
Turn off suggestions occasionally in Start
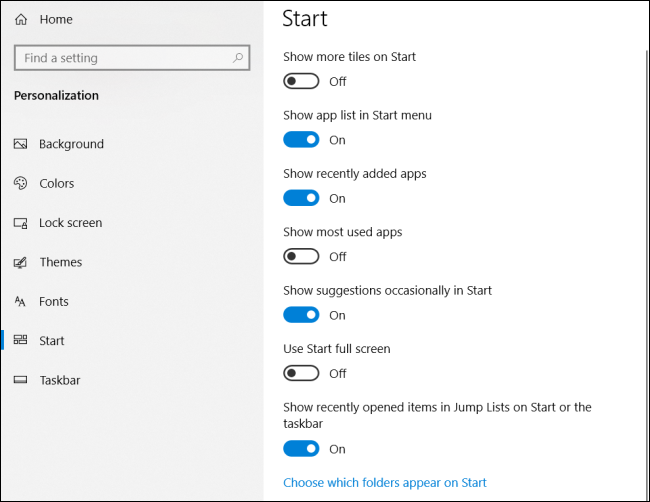pos(301,315)
